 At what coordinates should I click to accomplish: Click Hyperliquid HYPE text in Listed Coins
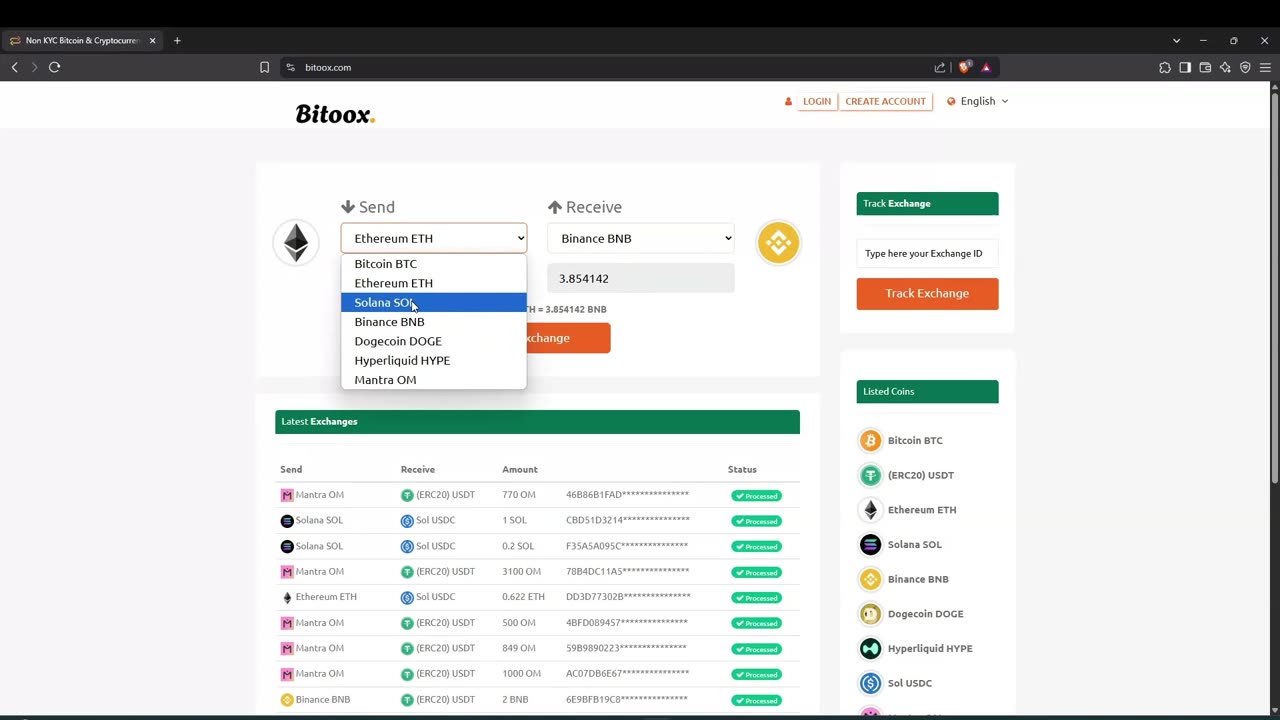pos(930,648)
